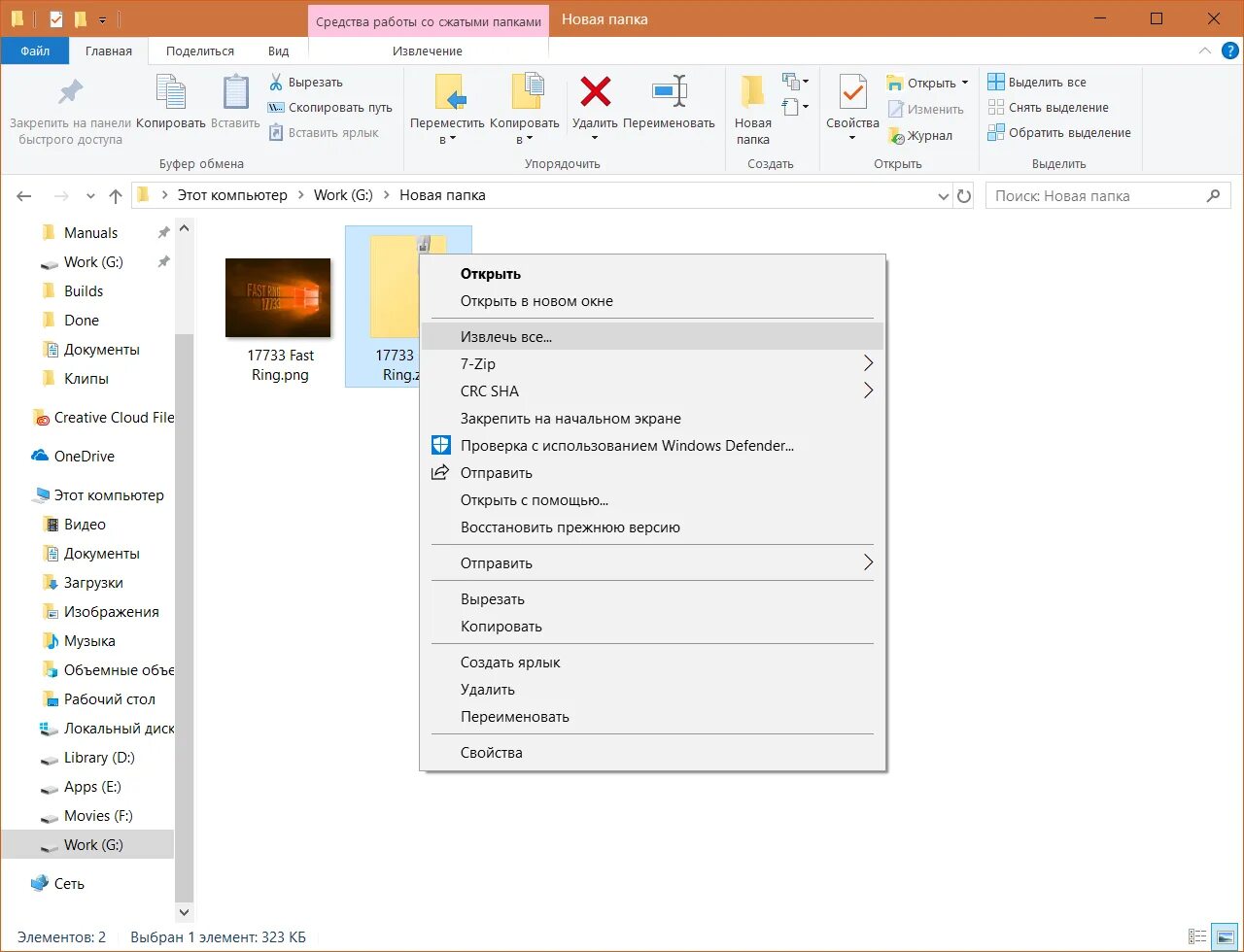Click Вставить ярлык in ribbon

coord(324,133)
